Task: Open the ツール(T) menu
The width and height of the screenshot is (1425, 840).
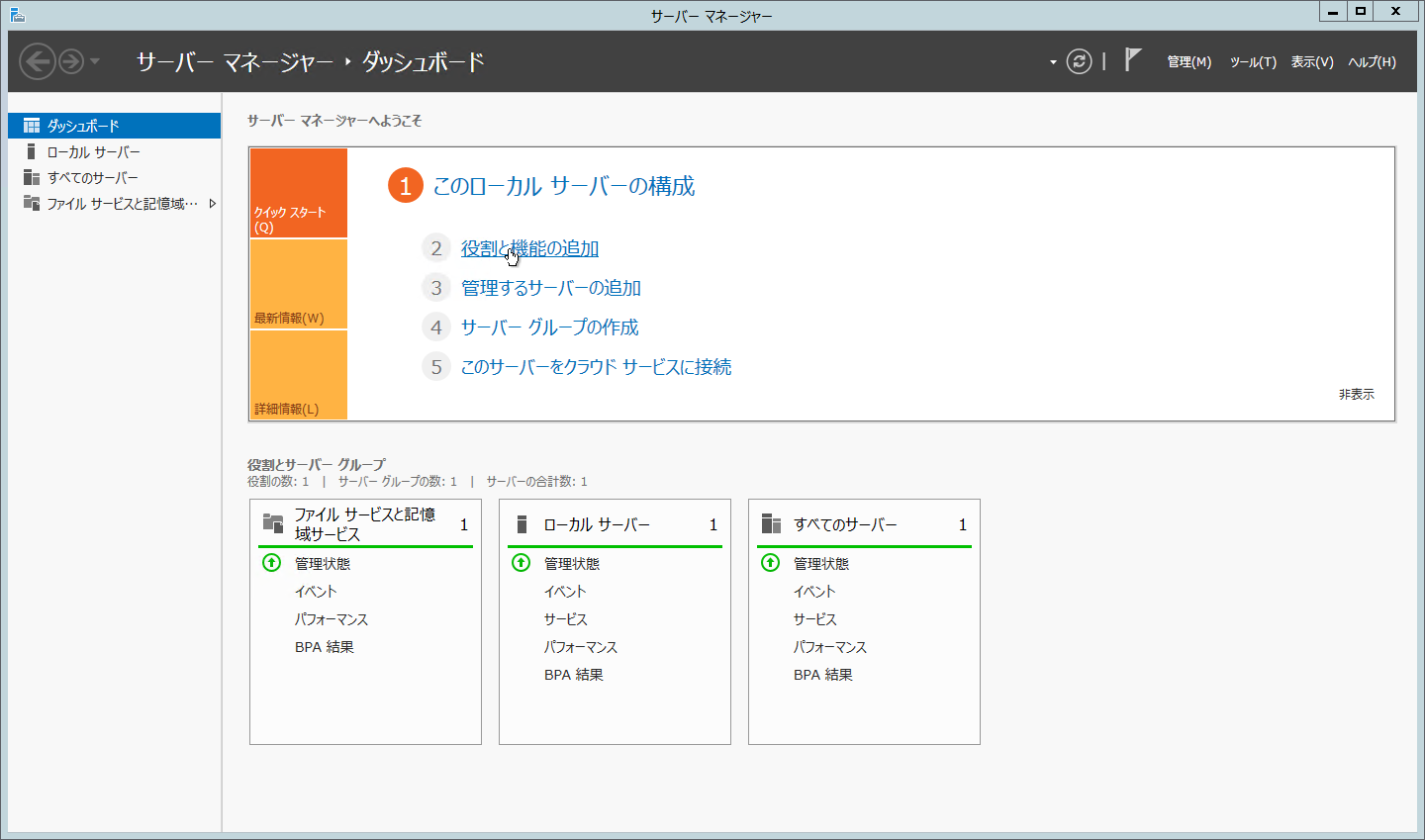Action: click(1253, 61)
